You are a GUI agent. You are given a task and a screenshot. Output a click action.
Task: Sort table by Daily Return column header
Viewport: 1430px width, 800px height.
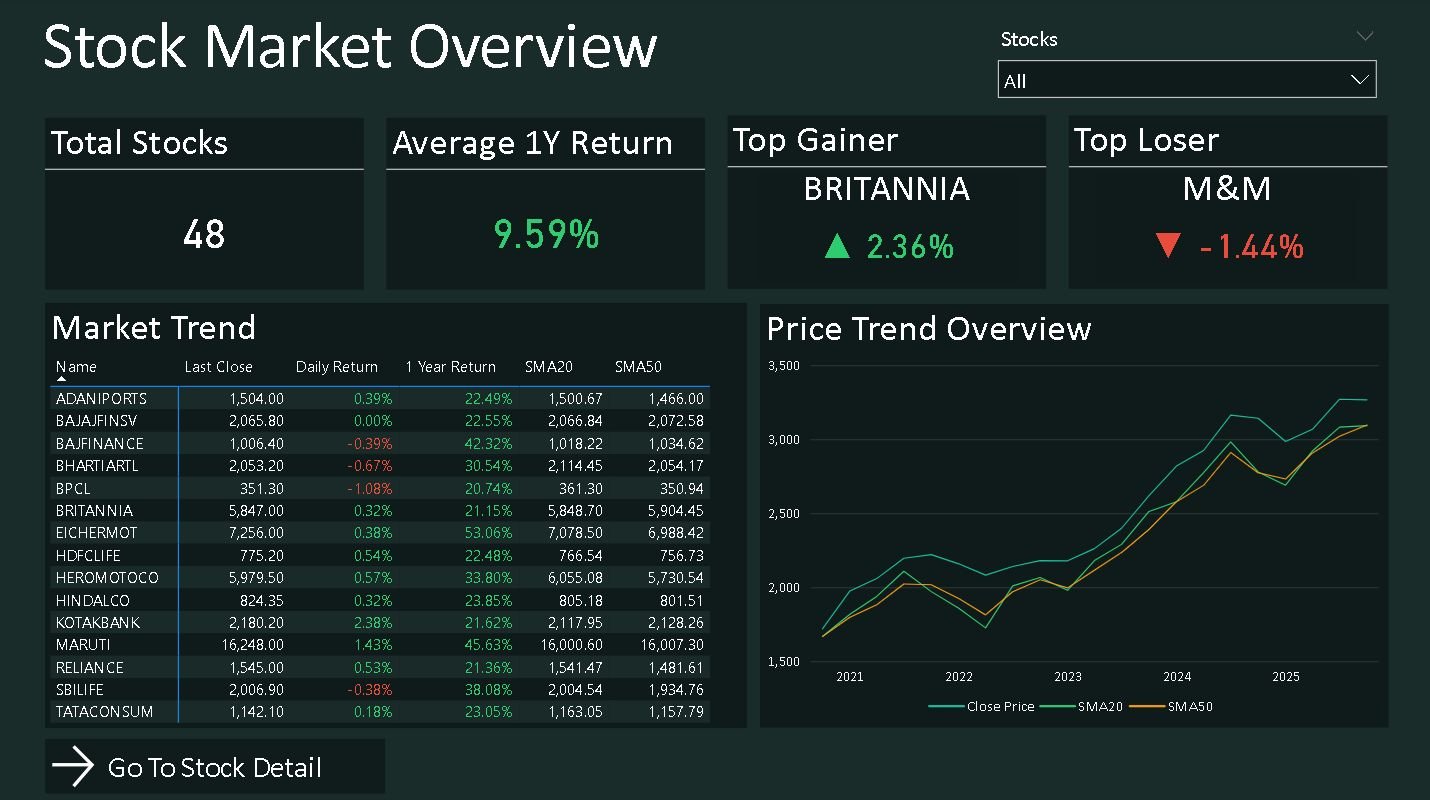point(337,367)
